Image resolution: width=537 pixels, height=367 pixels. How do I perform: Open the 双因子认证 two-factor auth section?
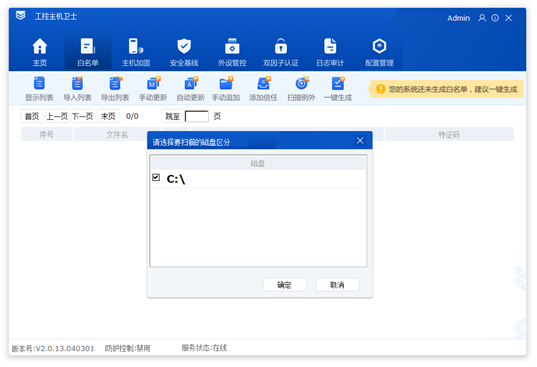[280, 52]
